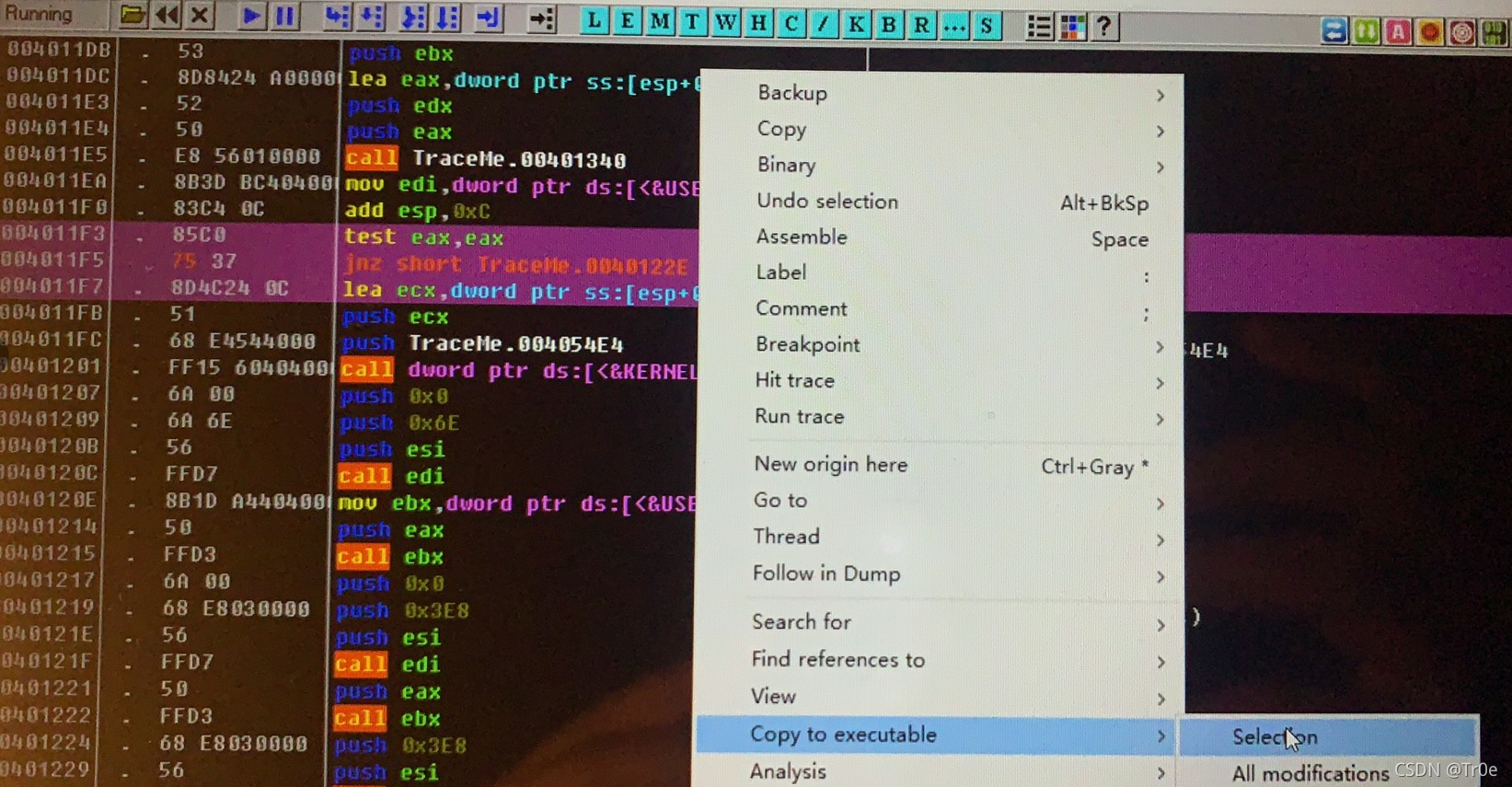Screen dimensions: 1512x787
Task: Expand the Run trace submenu
Action: click(941, 417)
